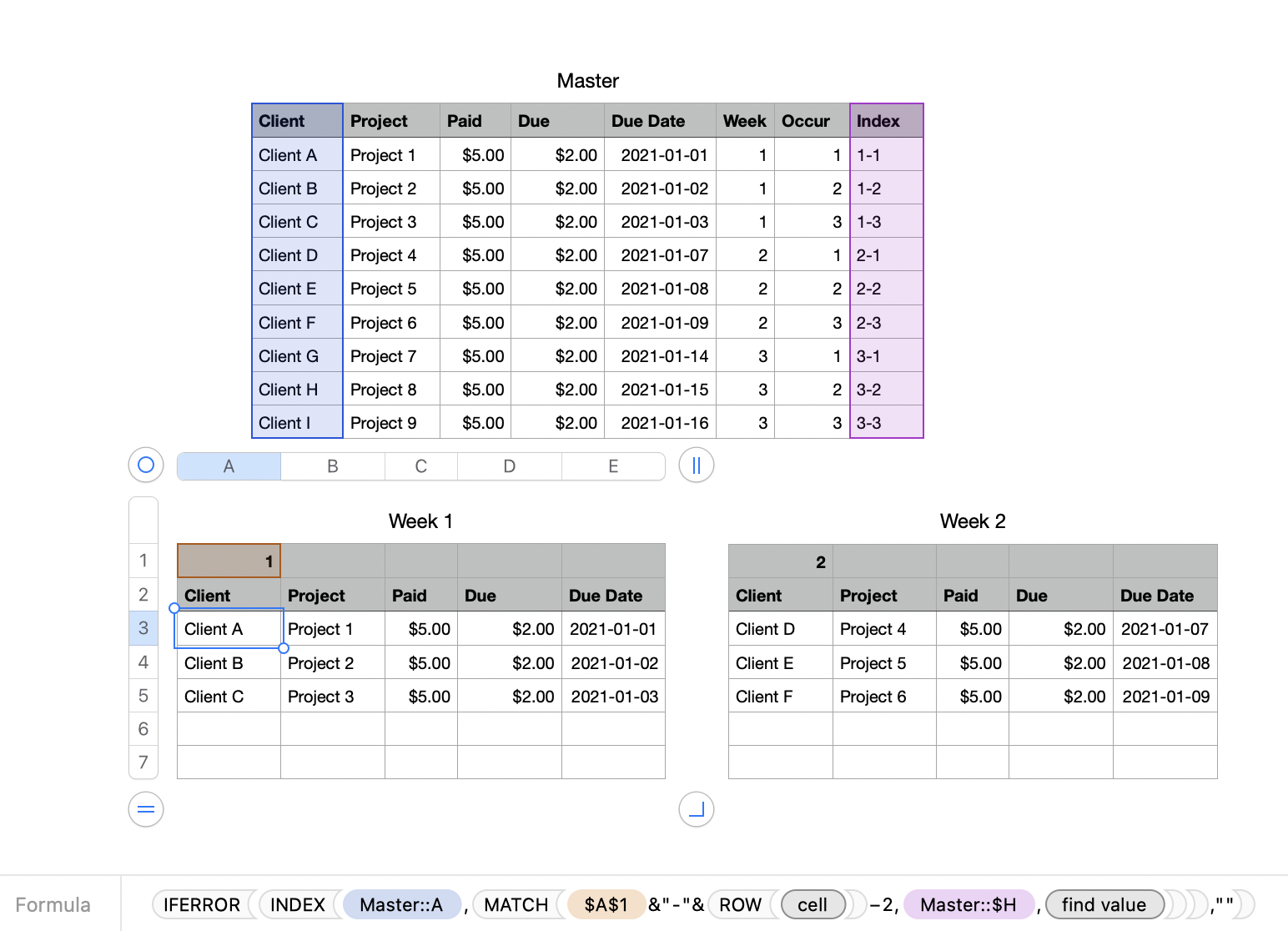Select row header 5
Viewport: 1288px width, 931px height.
tap(143, 695)
